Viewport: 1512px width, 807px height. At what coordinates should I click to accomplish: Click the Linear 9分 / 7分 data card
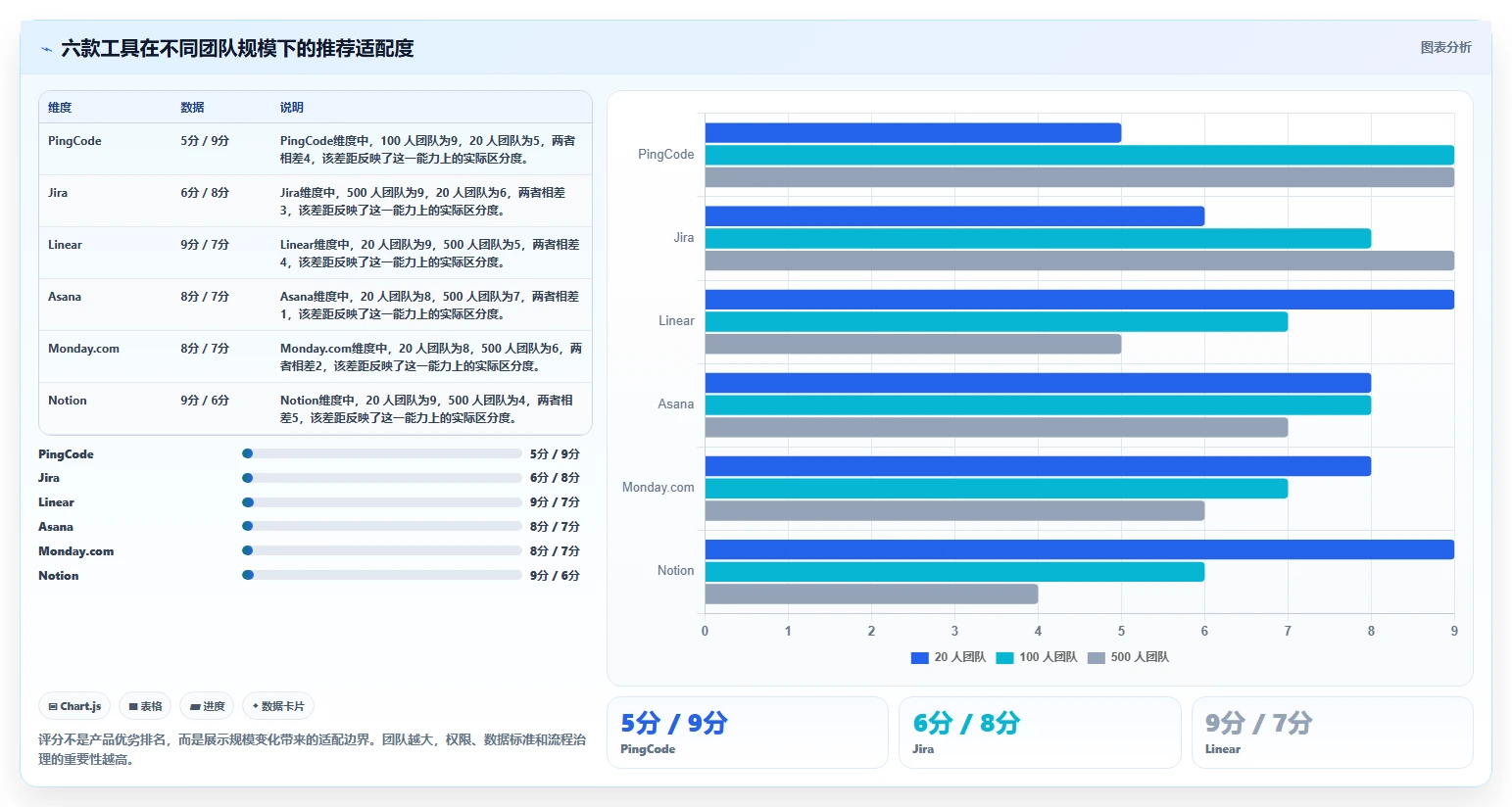pyautogui.click(x=1333, y=733)
